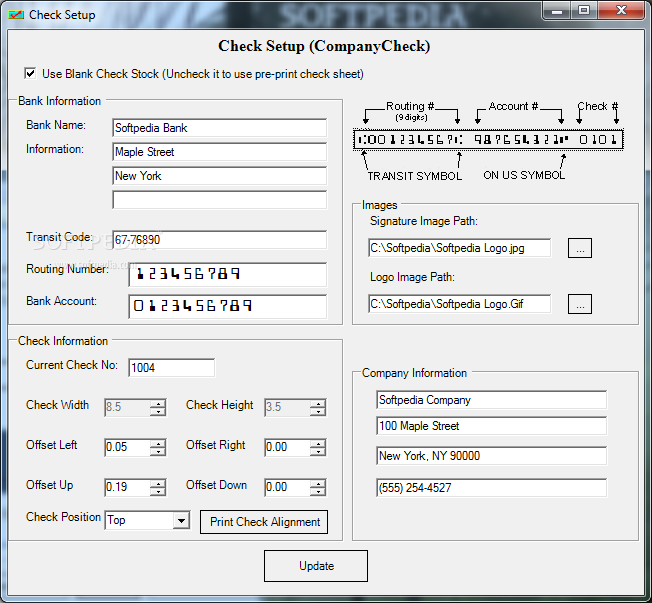Click the empty fourth bank information field
Image resolution: width=652 pixels, height=603 pixels.
click(220, 200)
